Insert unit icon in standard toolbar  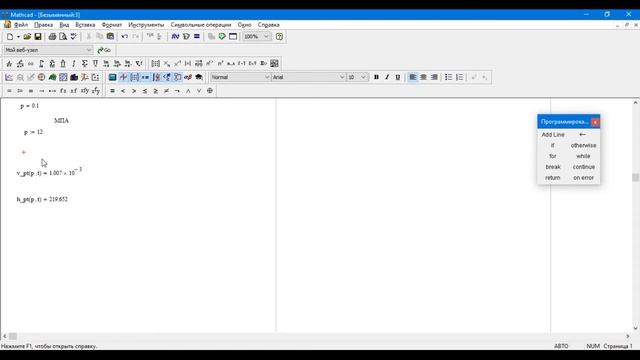click(x=186, y=37)
